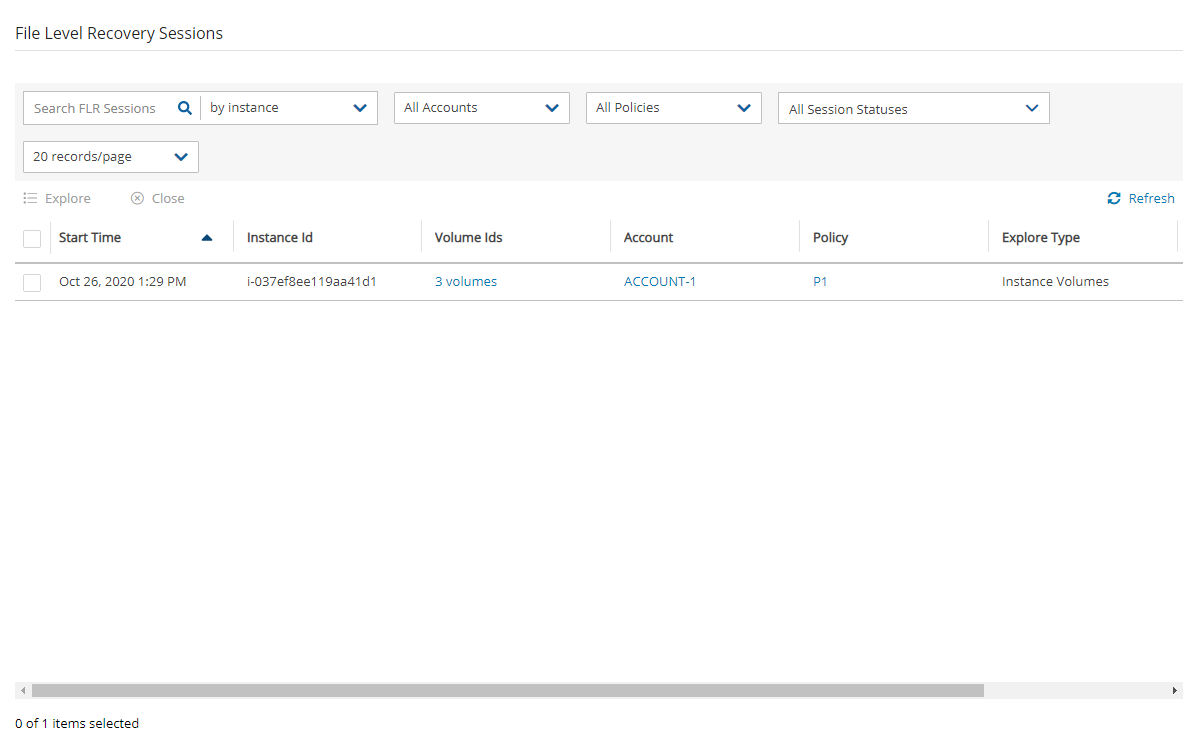Click the horizontal scrollbar thumb
Viewport: 1199px width, 738px height.
coord(507,691)
